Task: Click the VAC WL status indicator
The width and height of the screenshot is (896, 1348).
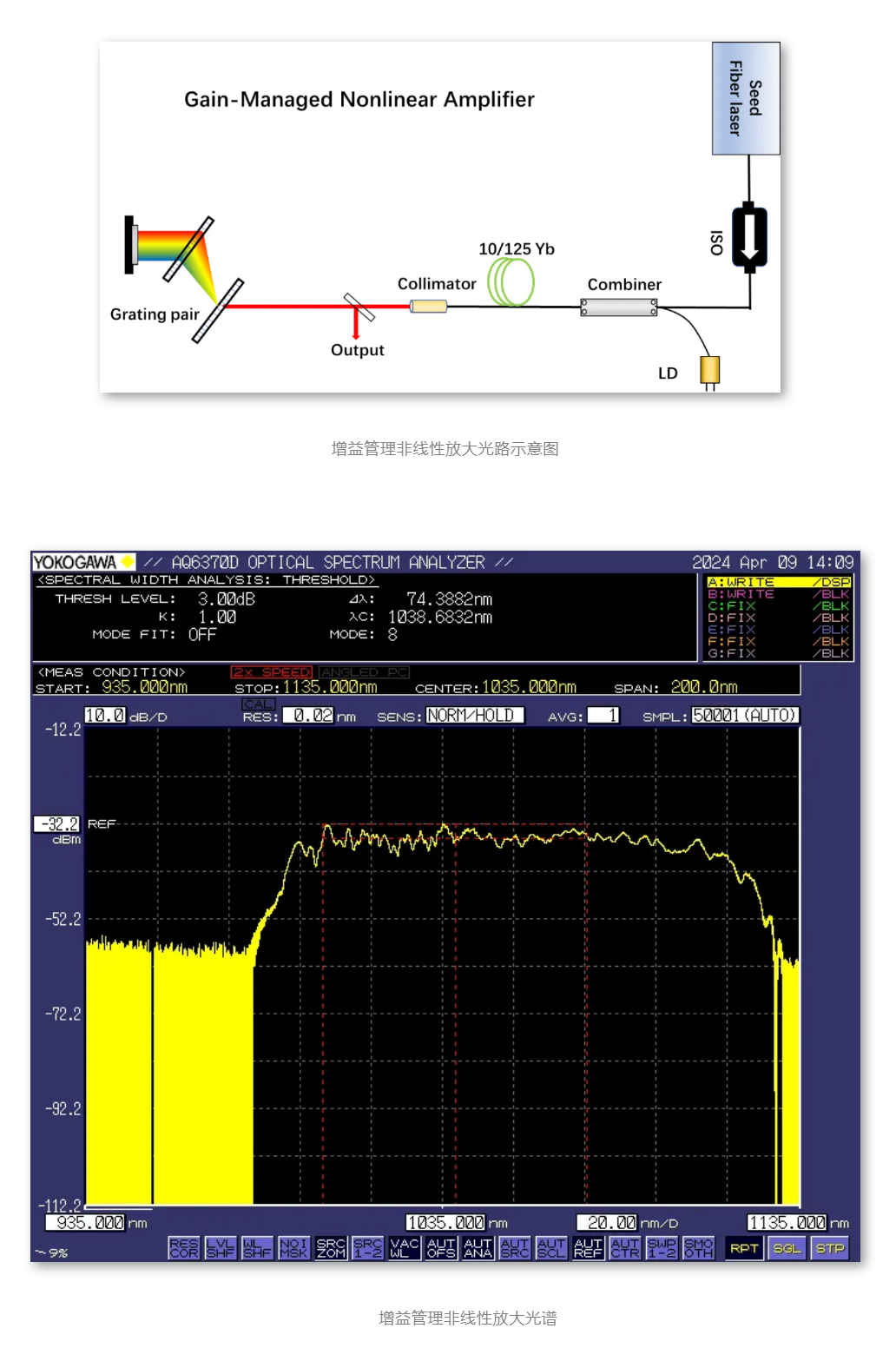Action: 405,1248
